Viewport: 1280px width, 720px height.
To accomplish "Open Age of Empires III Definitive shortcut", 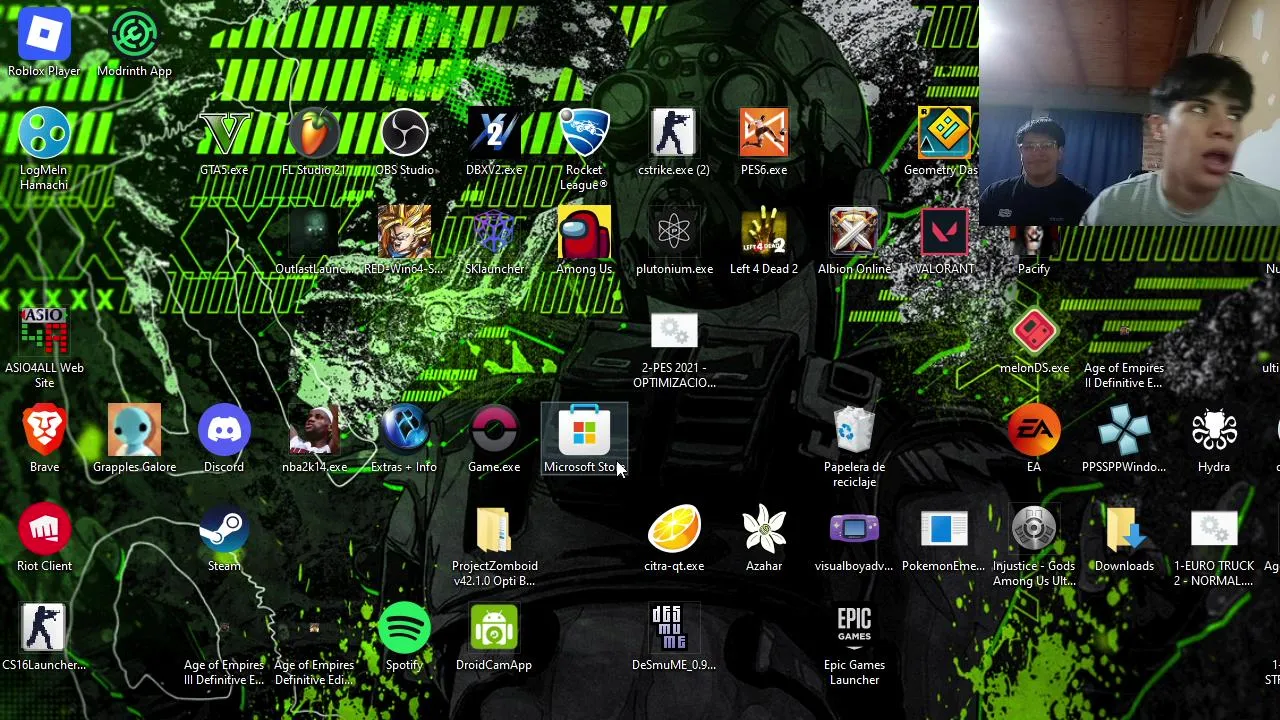I will coord(224,628).
